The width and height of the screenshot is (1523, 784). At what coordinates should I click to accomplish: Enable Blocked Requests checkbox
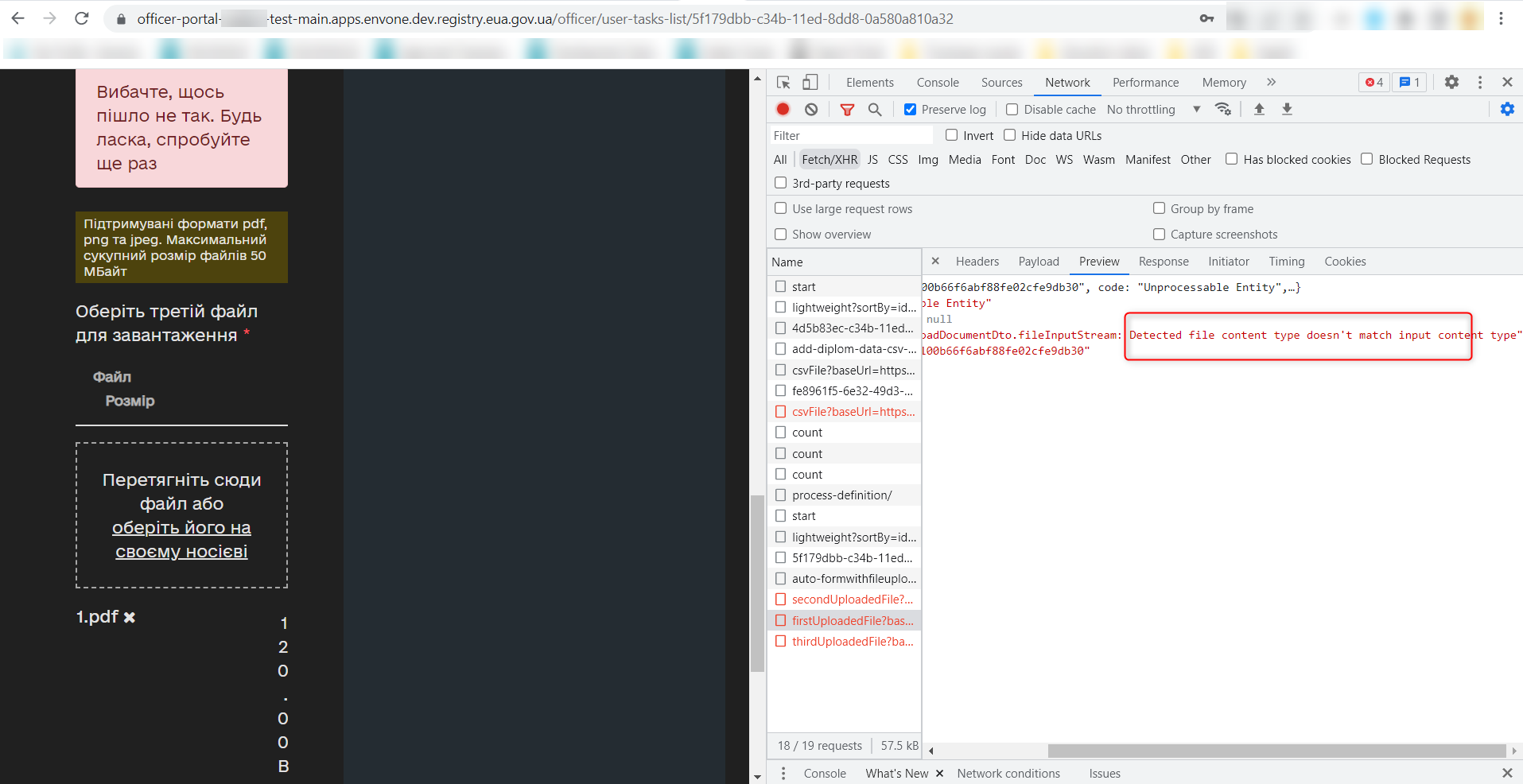(1366, 159)
